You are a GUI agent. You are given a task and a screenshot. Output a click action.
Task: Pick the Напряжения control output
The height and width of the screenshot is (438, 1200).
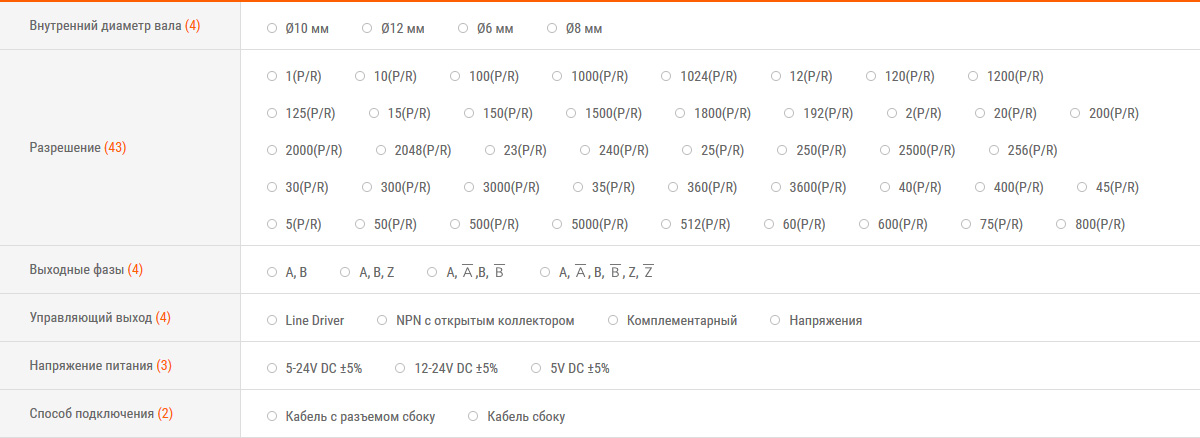pos(775,321)
